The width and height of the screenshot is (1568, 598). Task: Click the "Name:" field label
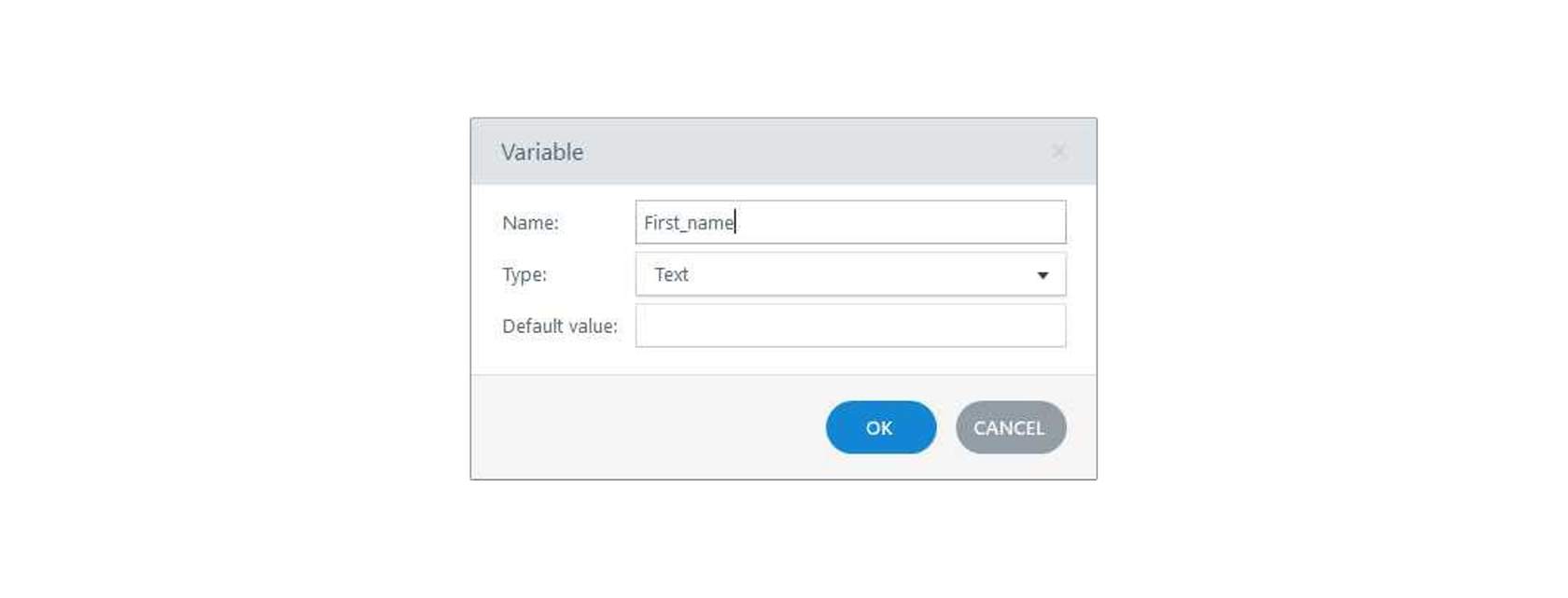tap(530, 223)
